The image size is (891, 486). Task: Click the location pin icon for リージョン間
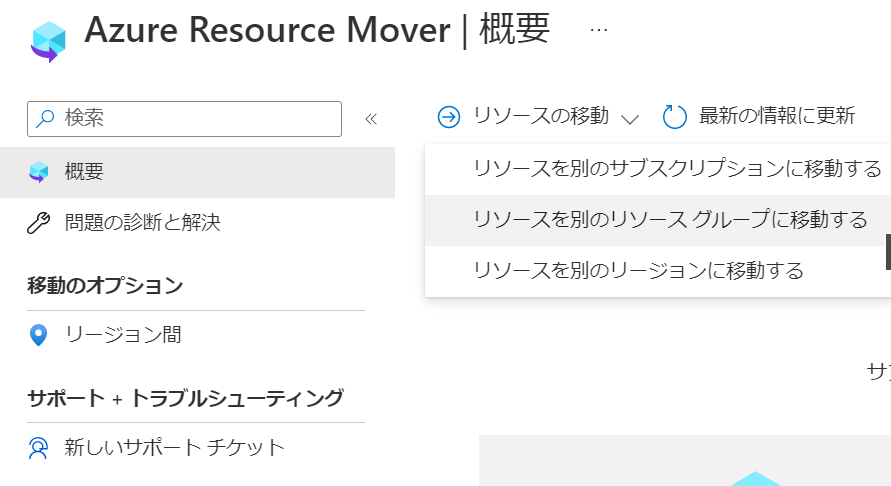coord(38,335)
